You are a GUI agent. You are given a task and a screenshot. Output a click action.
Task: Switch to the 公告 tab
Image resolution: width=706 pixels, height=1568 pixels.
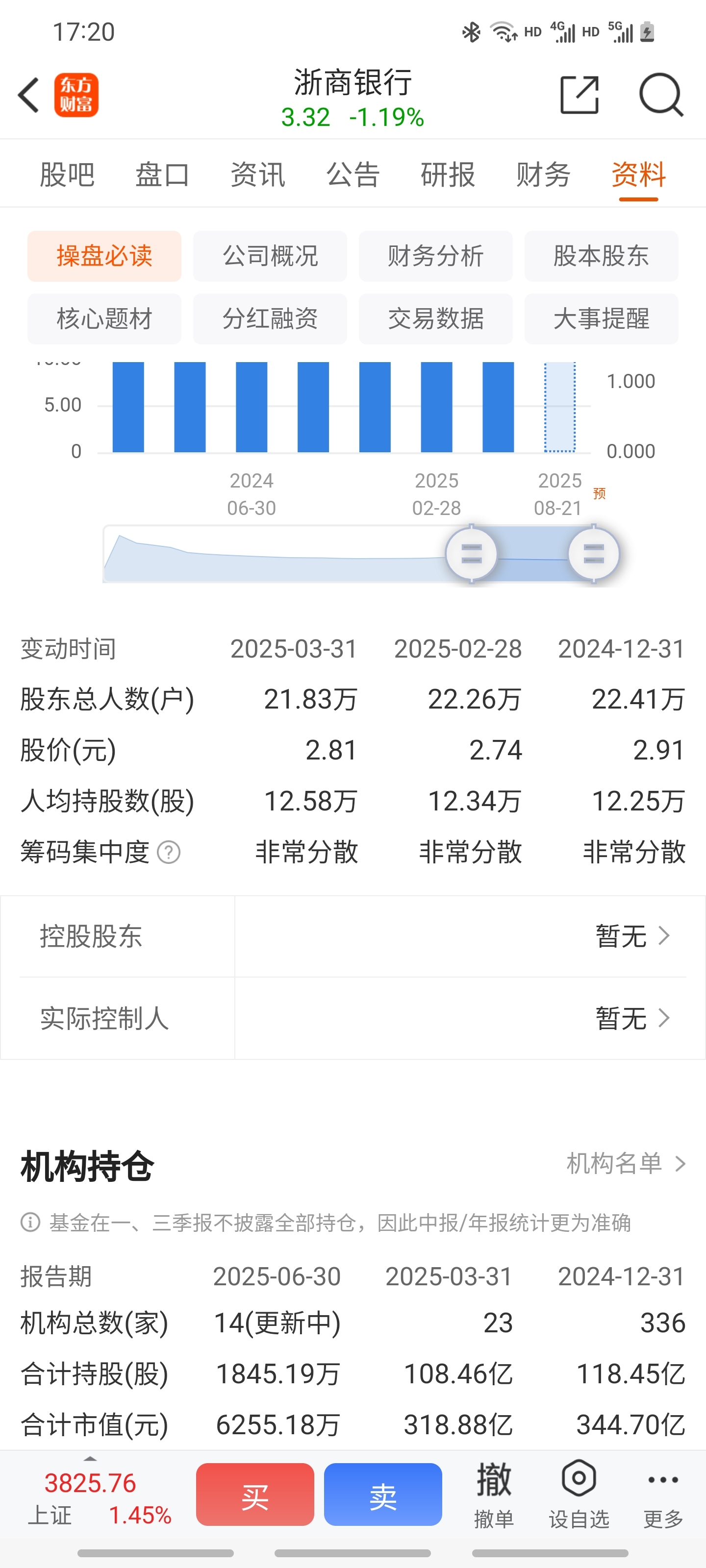pos(353,175)
